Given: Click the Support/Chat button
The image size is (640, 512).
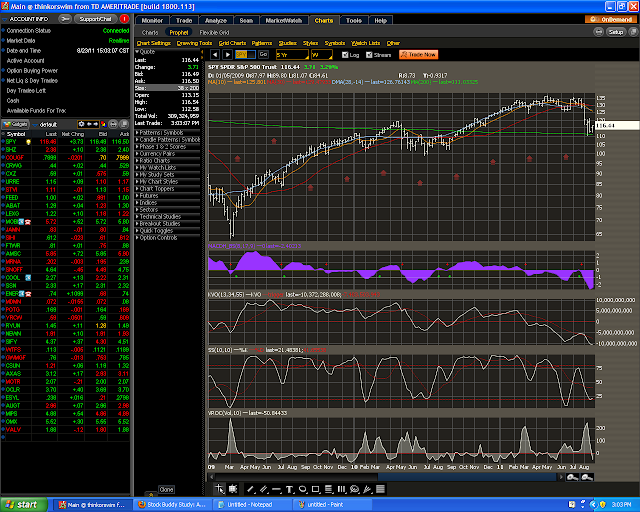Looking at the screenshot, I should pos(96,19).
